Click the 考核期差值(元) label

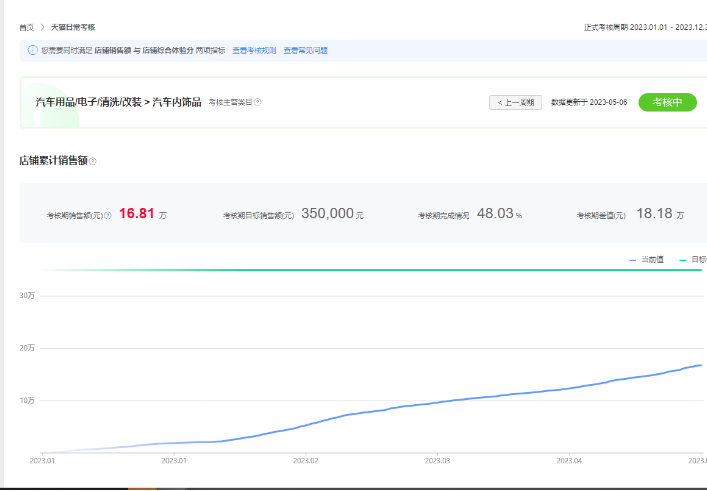pos(601,216)
